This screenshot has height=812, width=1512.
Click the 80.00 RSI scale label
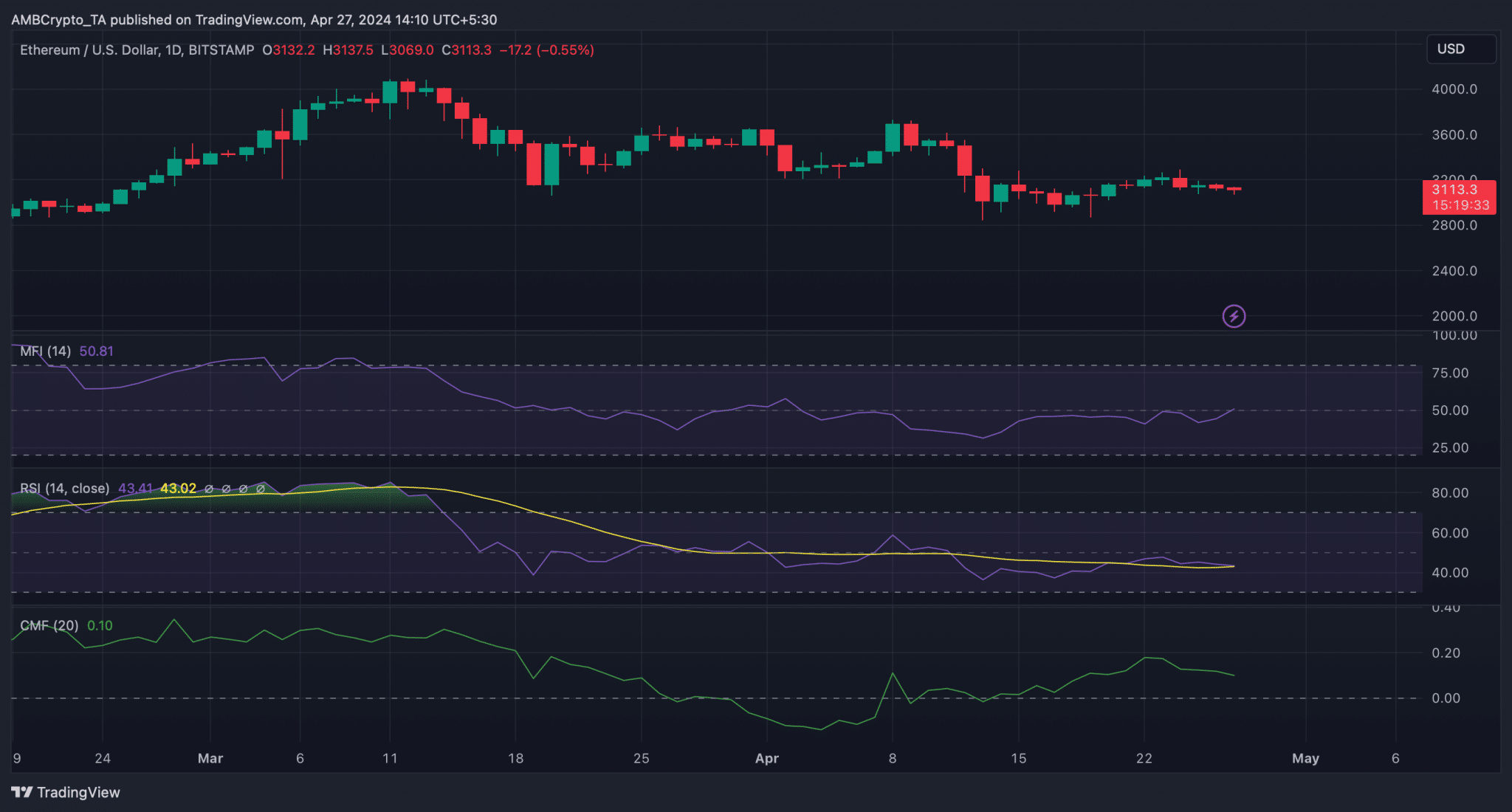(x=1450, y=493)
